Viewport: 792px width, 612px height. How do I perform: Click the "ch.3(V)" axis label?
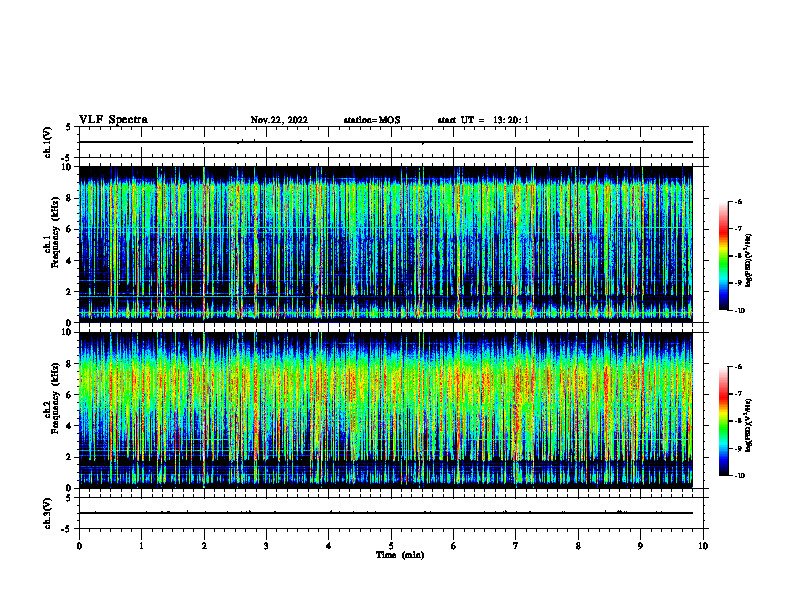point(48,513)
